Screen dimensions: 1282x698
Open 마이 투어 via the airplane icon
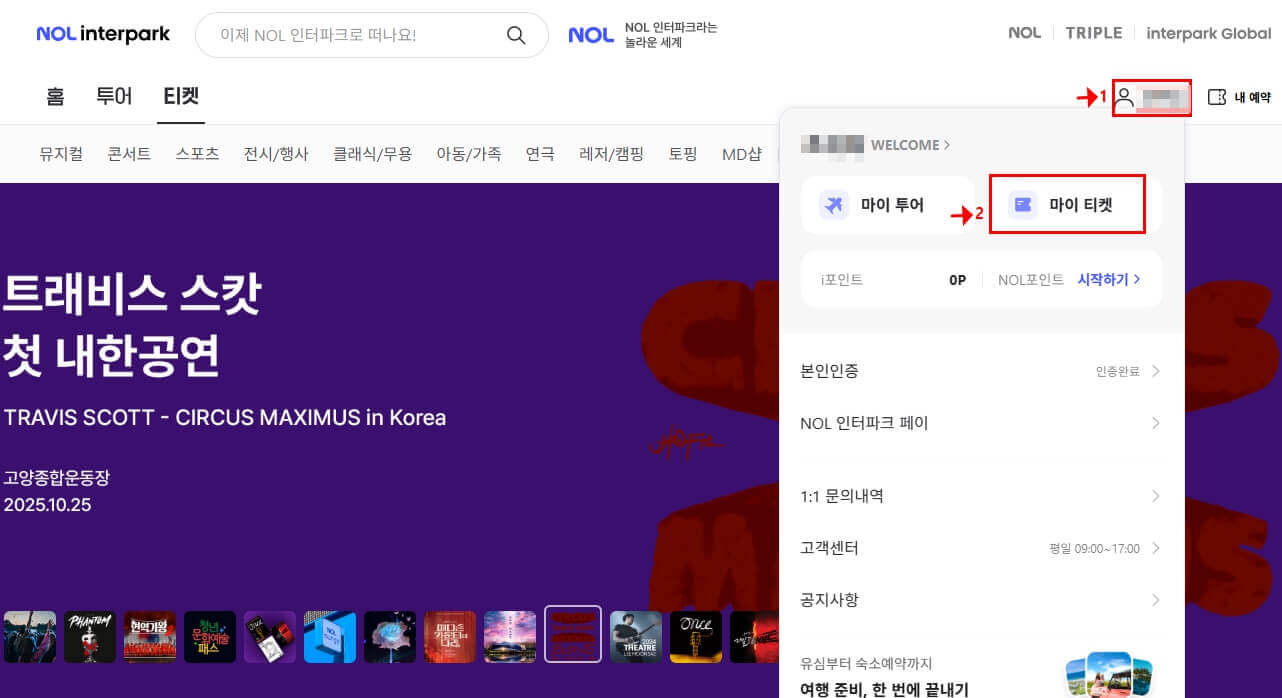[x=832, y=204]
